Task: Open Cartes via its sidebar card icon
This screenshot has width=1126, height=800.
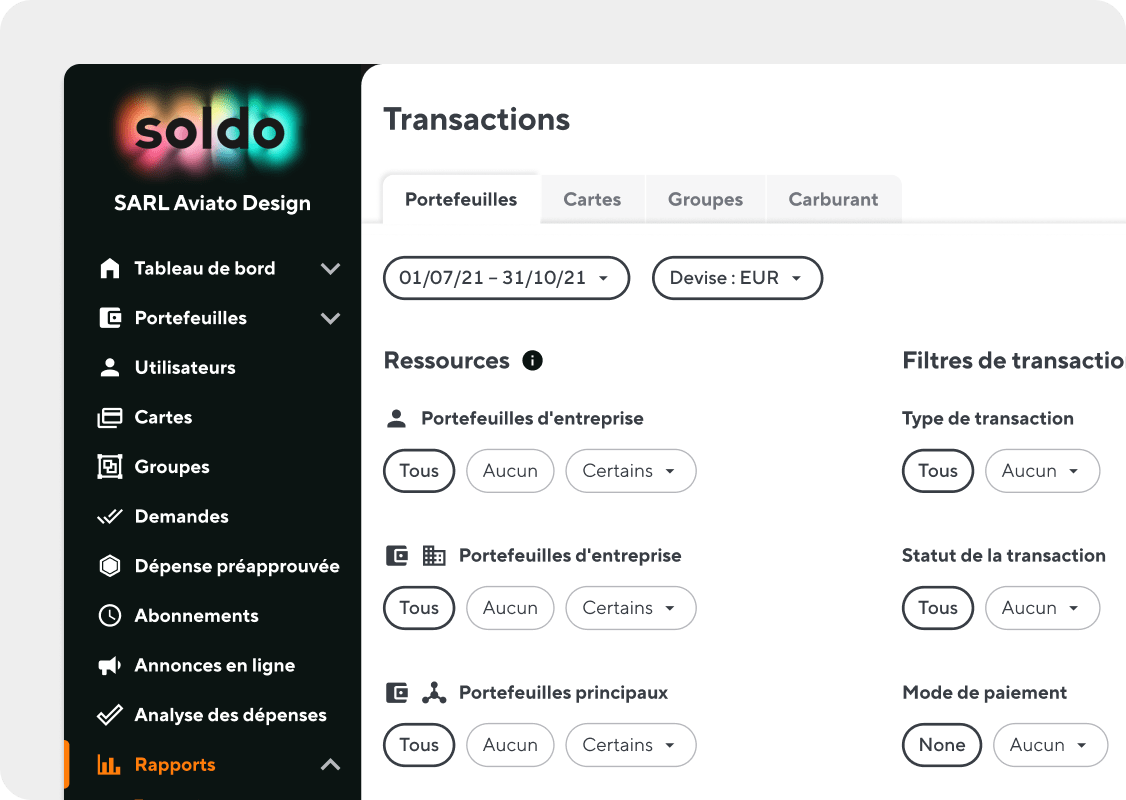Action: [x=110, y=417]
